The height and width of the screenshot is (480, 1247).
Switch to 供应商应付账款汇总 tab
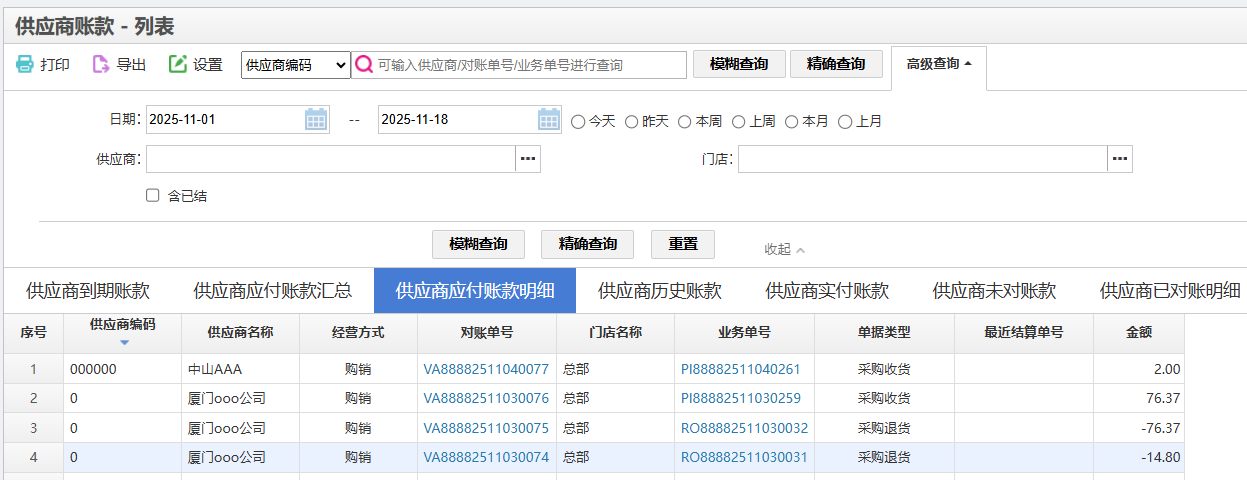(272, 291)
